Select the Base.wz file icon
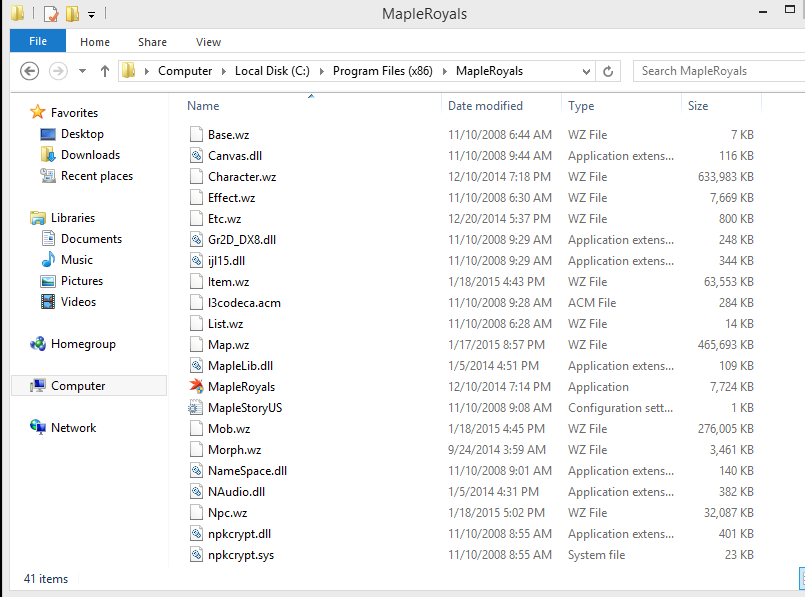 click(x=196, y=134)
